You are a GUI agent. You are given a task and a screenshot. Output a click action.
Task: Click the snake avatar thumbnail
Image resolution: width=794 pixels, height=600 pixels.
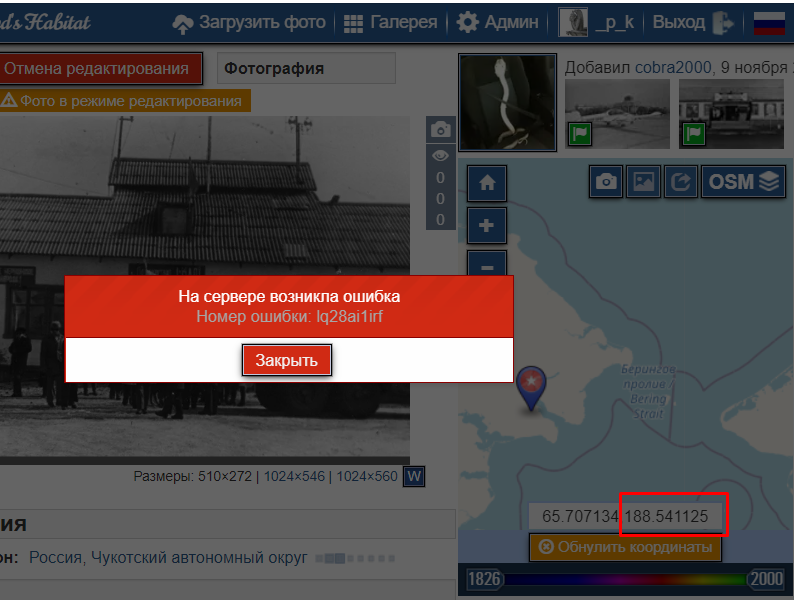507,102
